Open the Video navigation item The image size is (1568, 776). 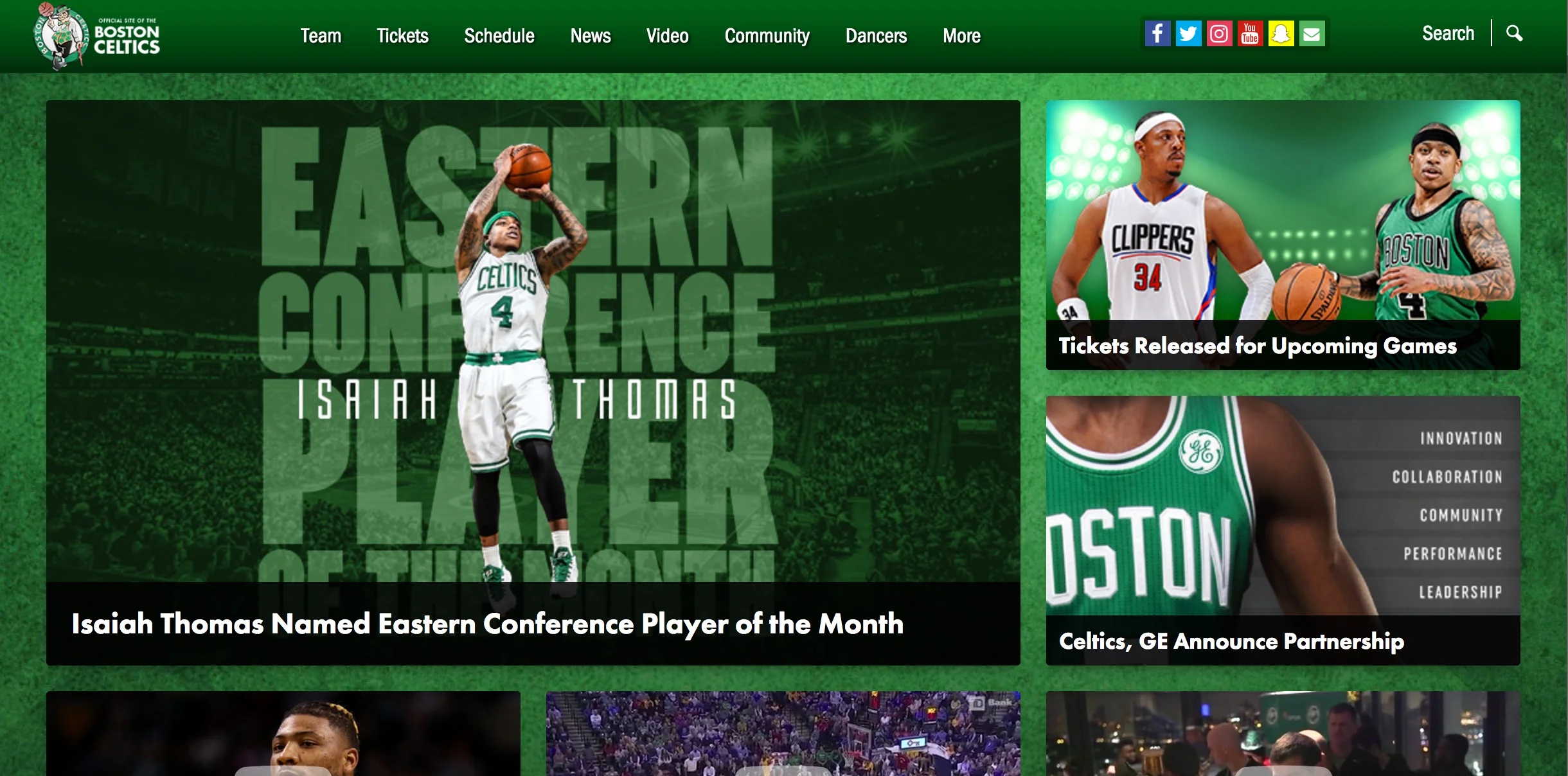pyautogui.click(x=667, y=36)
